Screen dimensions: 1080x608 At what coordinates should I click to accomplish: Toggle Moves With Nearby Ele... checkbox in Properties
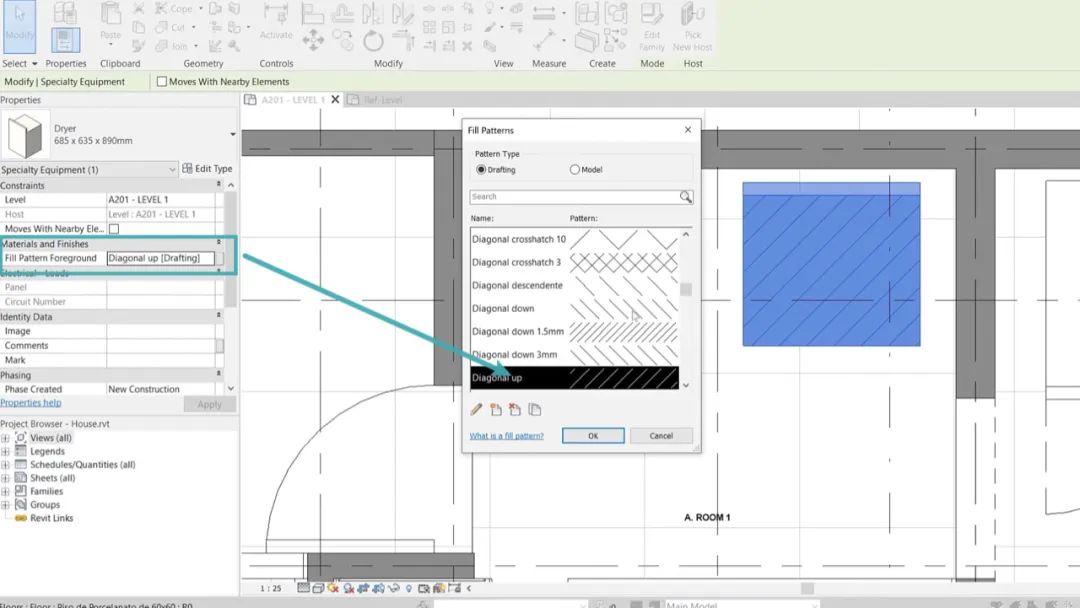coord(114,229)
